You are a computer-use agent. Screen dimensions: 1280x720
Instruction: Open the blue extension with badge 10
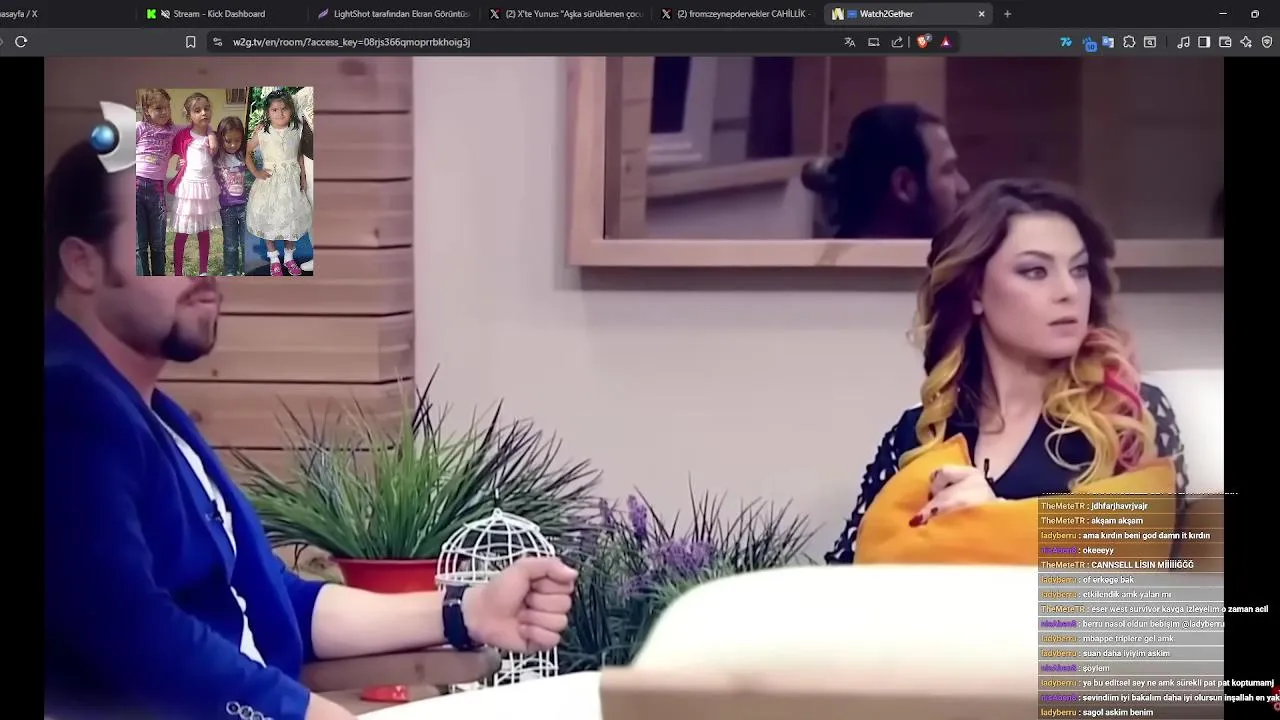(x=1088, y=43)
